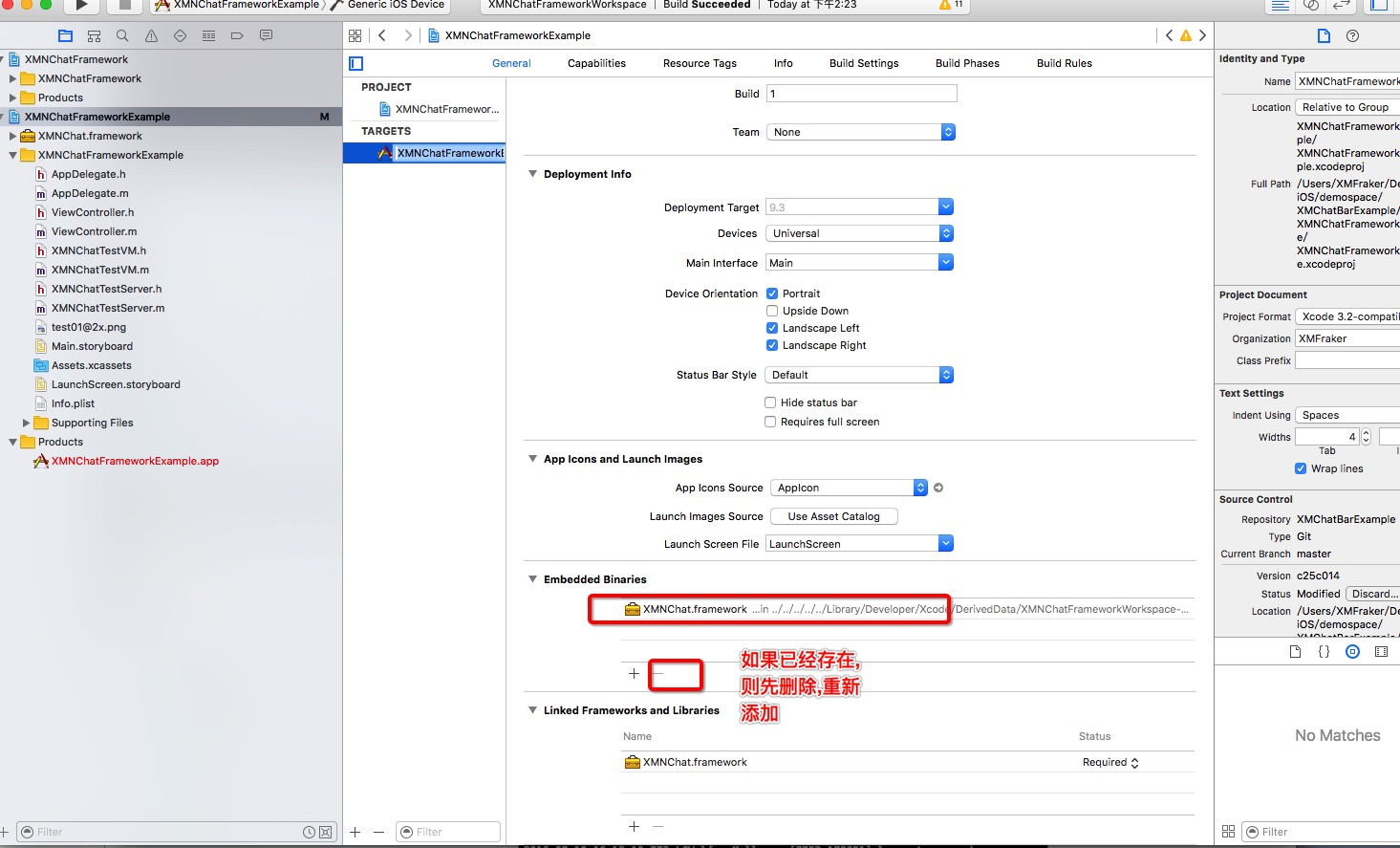
Task: Change Required status of XMNChat.framework
Action: (x=1109, y=763)
